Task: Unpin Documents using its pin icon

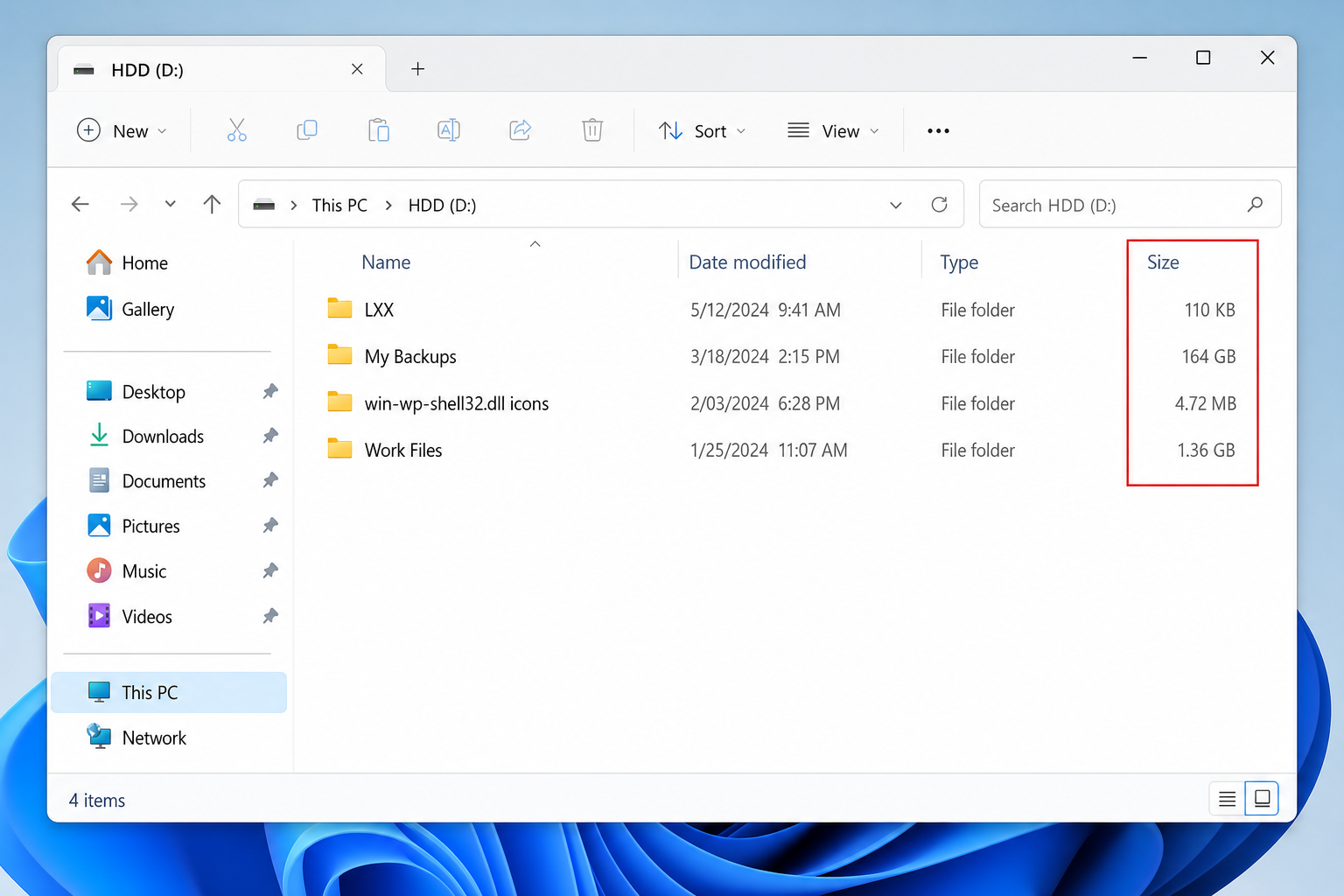Action: point(270,480)
